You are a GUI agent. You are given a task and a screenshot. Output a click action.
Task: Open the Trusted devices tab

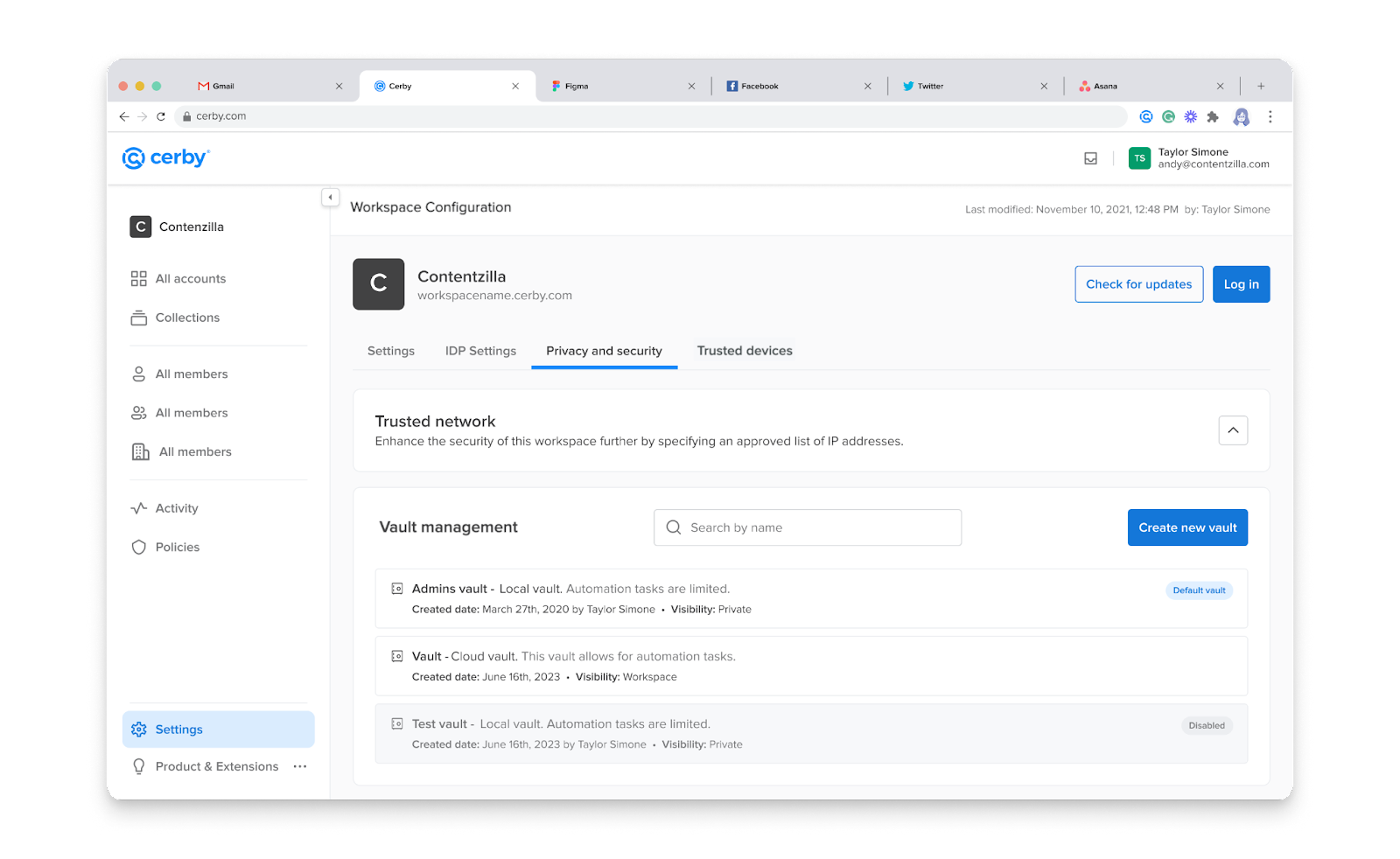tap(744, 351)
